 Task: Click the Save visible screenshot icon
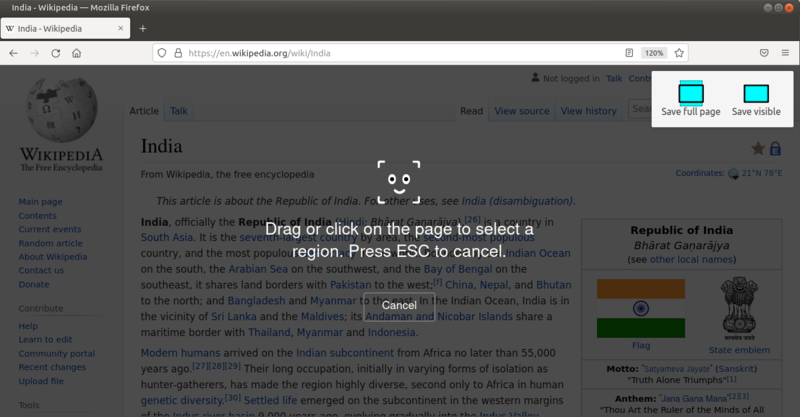coord(756,94)
